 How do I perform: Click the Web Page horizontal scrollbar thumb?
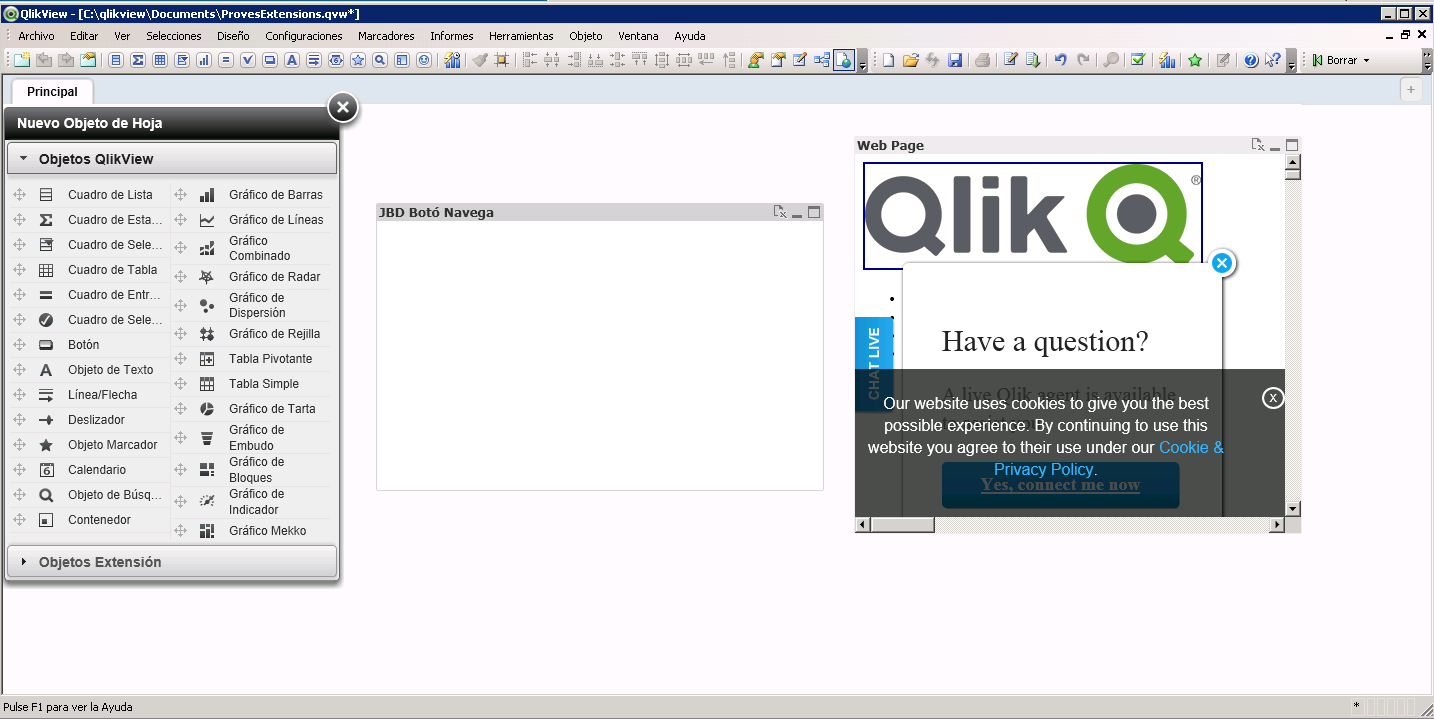pos(902,525)
